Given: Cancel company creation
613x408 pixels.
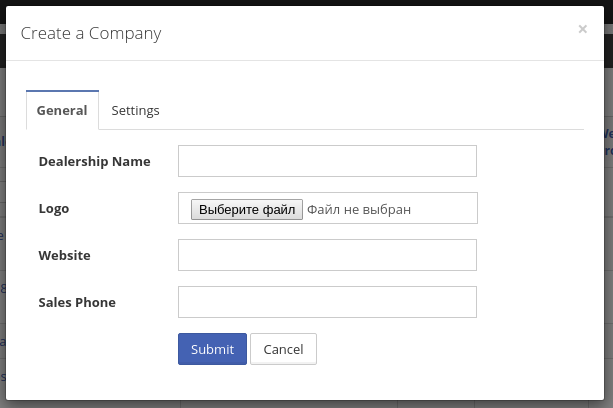Looking at the screenshot, I should 283,349.
